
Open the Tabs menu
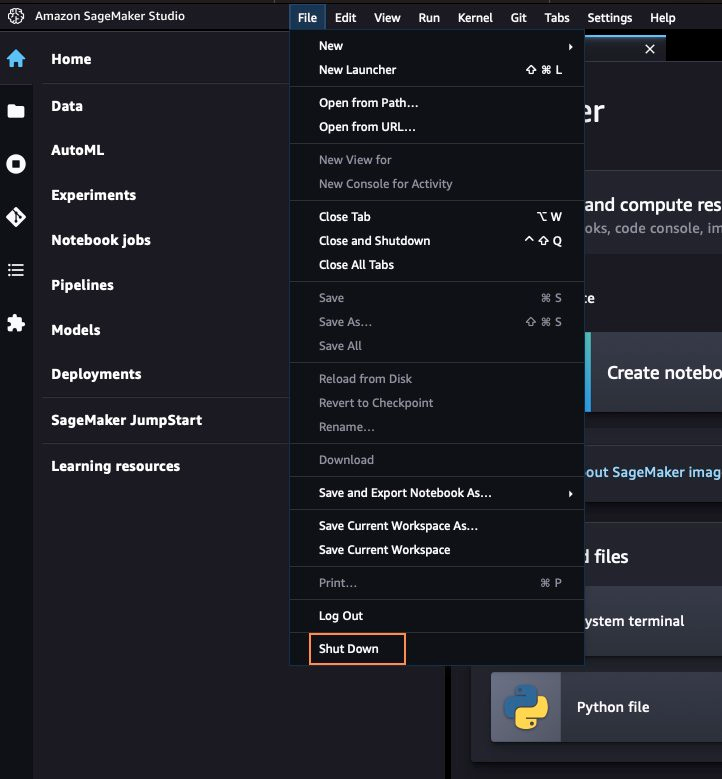click(x=557, y=17)
